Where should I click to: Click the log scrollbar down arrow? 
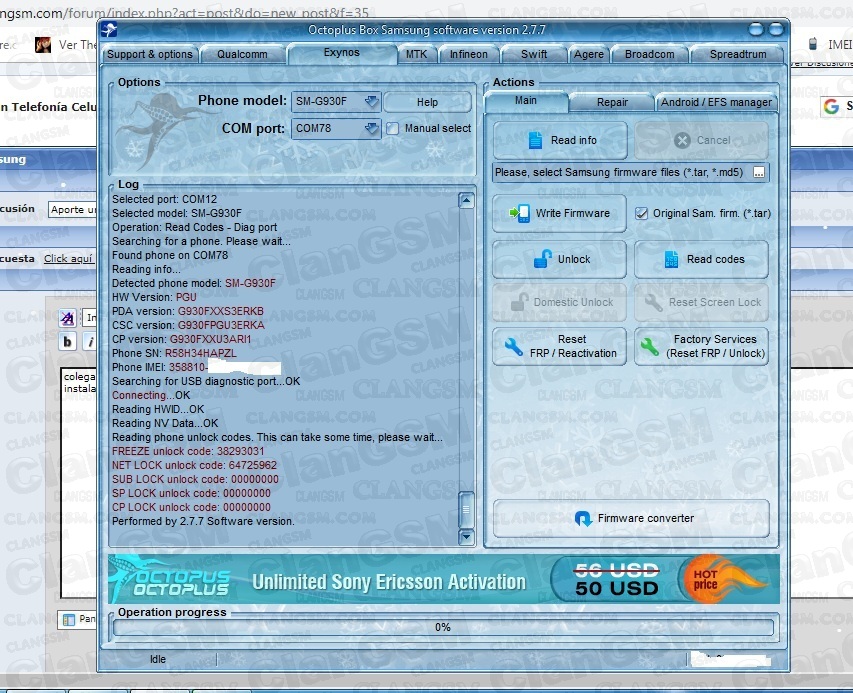point(466,537)
